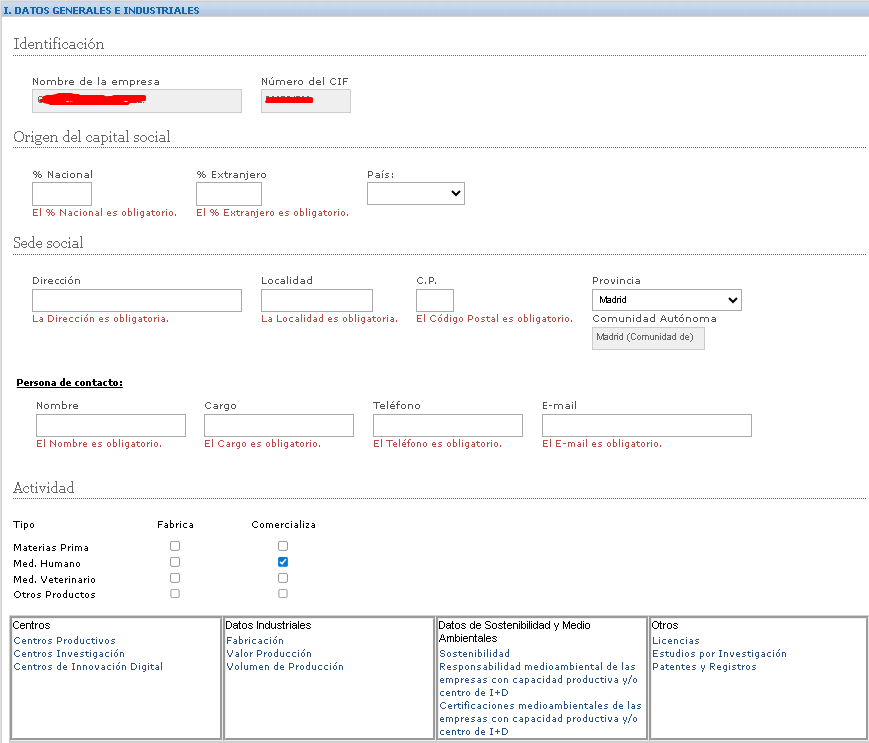Open the Licencias link

click(x=675, y=641)
